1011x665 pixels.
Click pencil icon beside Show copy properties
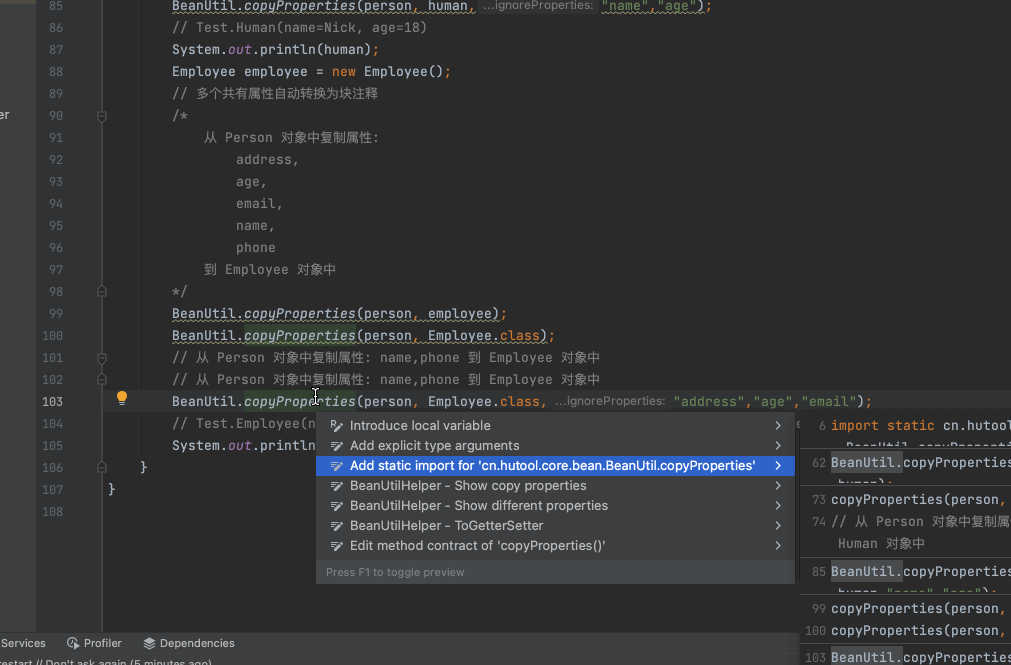(337, 486)
